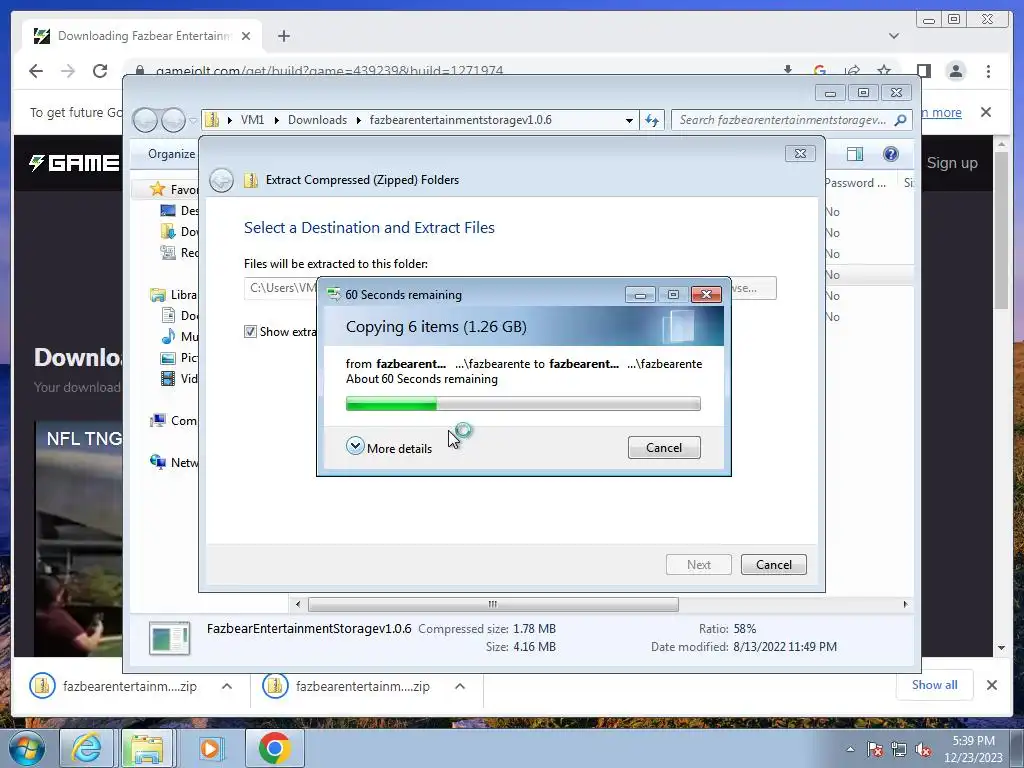The image size is (1024, 768).
Task: Open a new Chrome tab
Action: [283, 36]
